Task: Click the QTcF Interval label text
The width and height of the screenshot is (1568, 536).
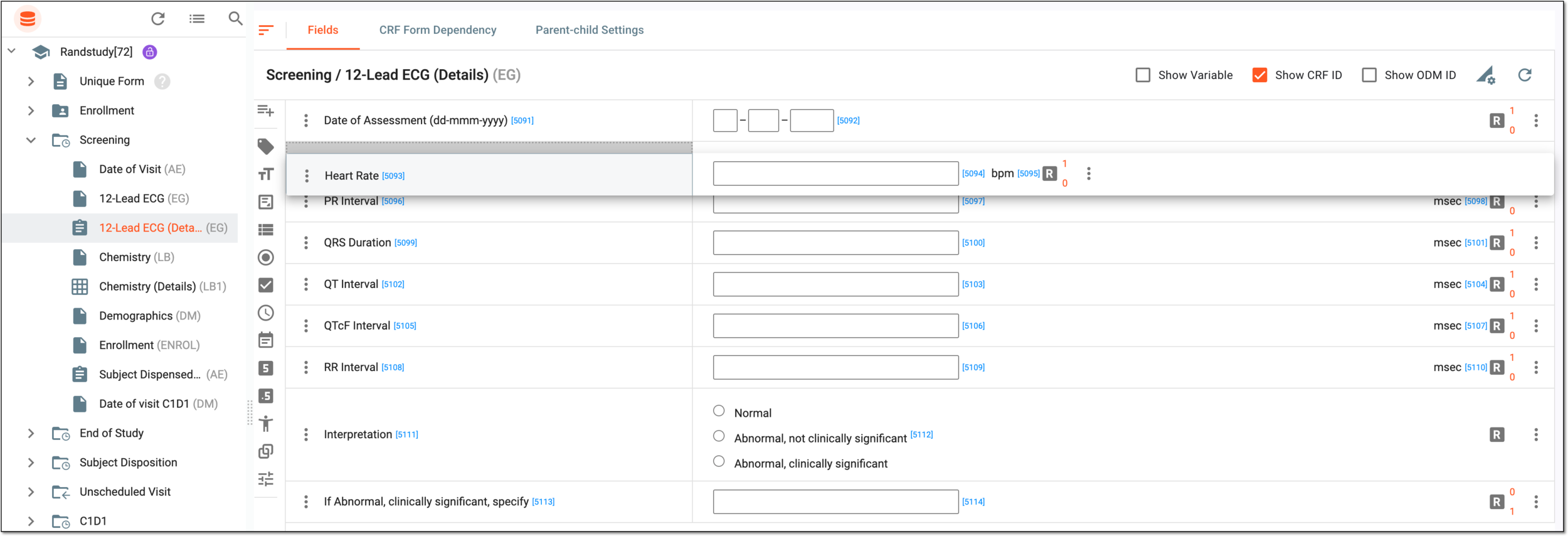Action: click(x=357, y=326)
